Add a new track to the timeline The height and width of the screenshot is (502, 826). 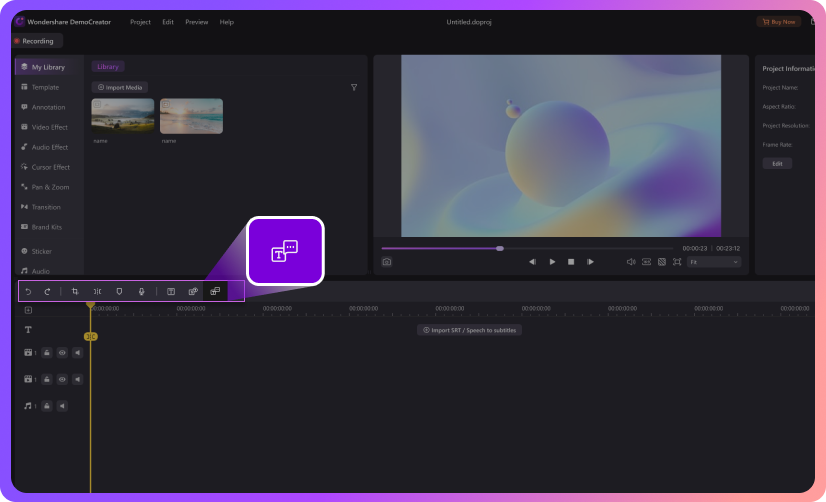point(28,310)
